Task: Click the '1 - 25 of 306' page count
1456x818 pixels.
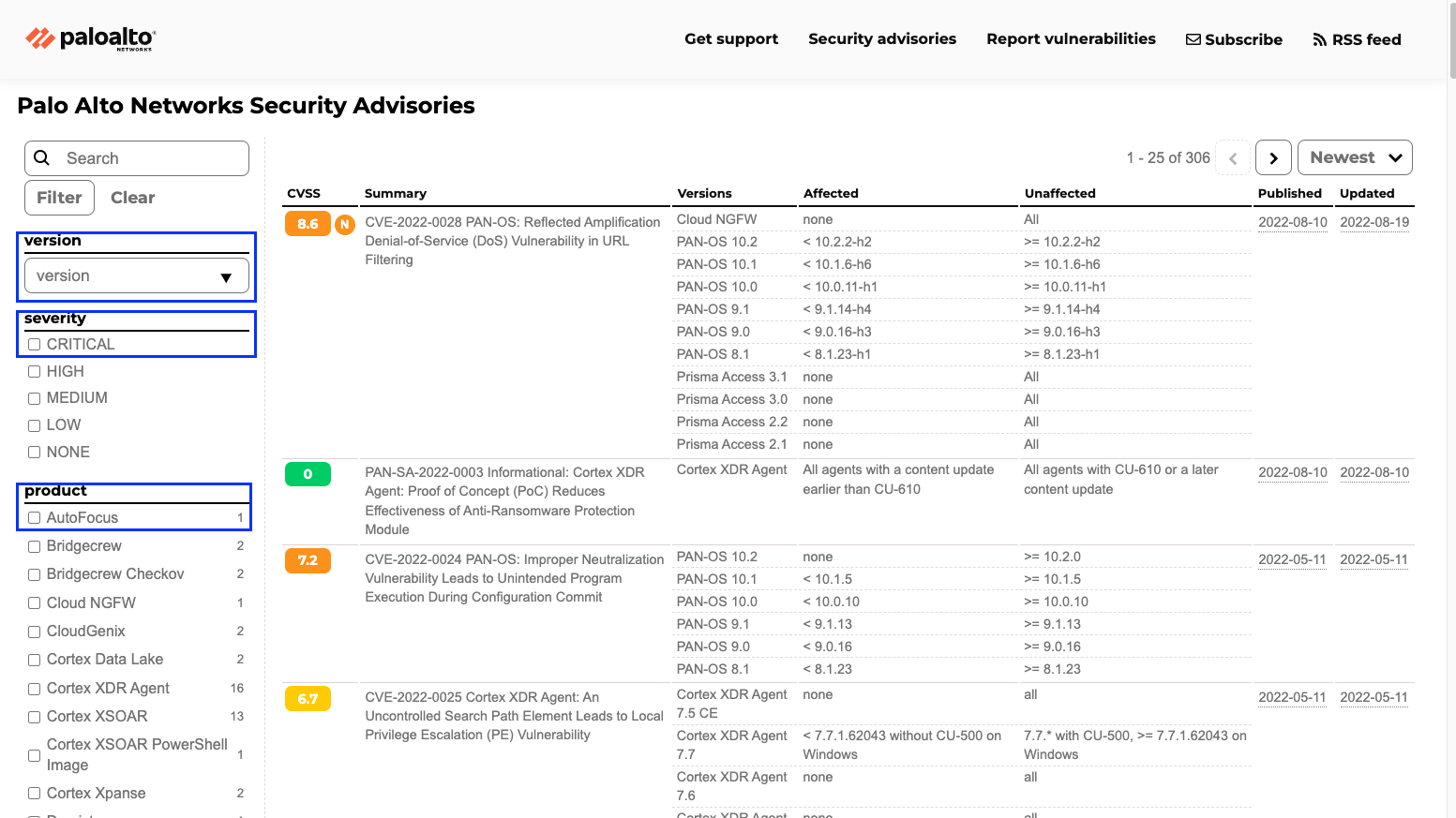Action: 1168,158
